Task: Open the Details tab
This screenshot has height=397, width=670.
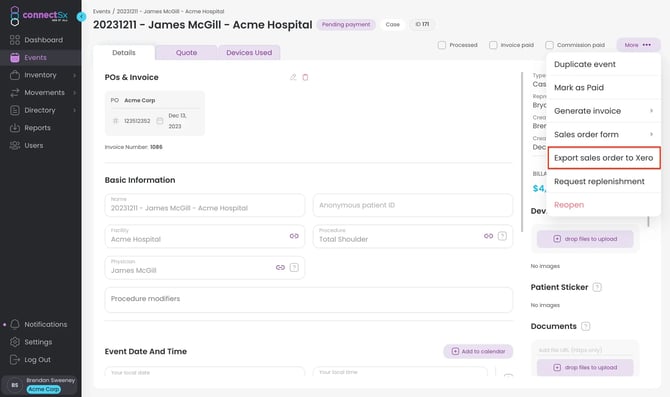Action: (x=124, y=53)
